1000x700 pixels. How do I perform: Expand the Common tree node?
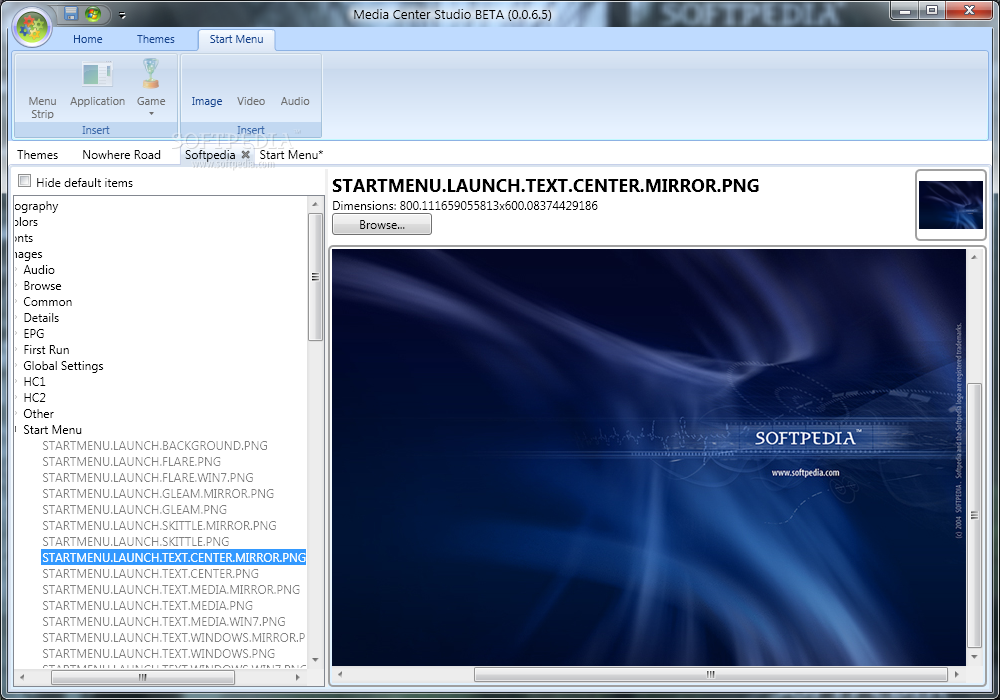(17, 302)
